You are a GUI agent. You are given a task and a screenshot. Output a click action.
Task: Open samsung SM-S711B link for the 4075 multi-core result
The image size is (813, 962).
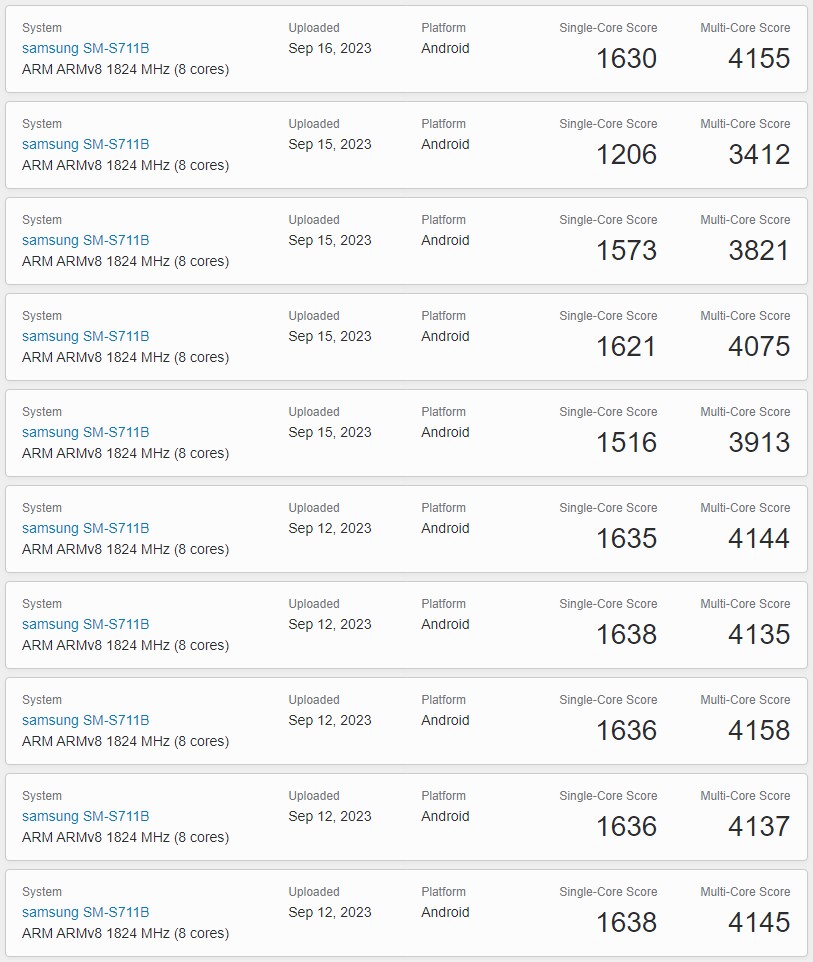85,336
